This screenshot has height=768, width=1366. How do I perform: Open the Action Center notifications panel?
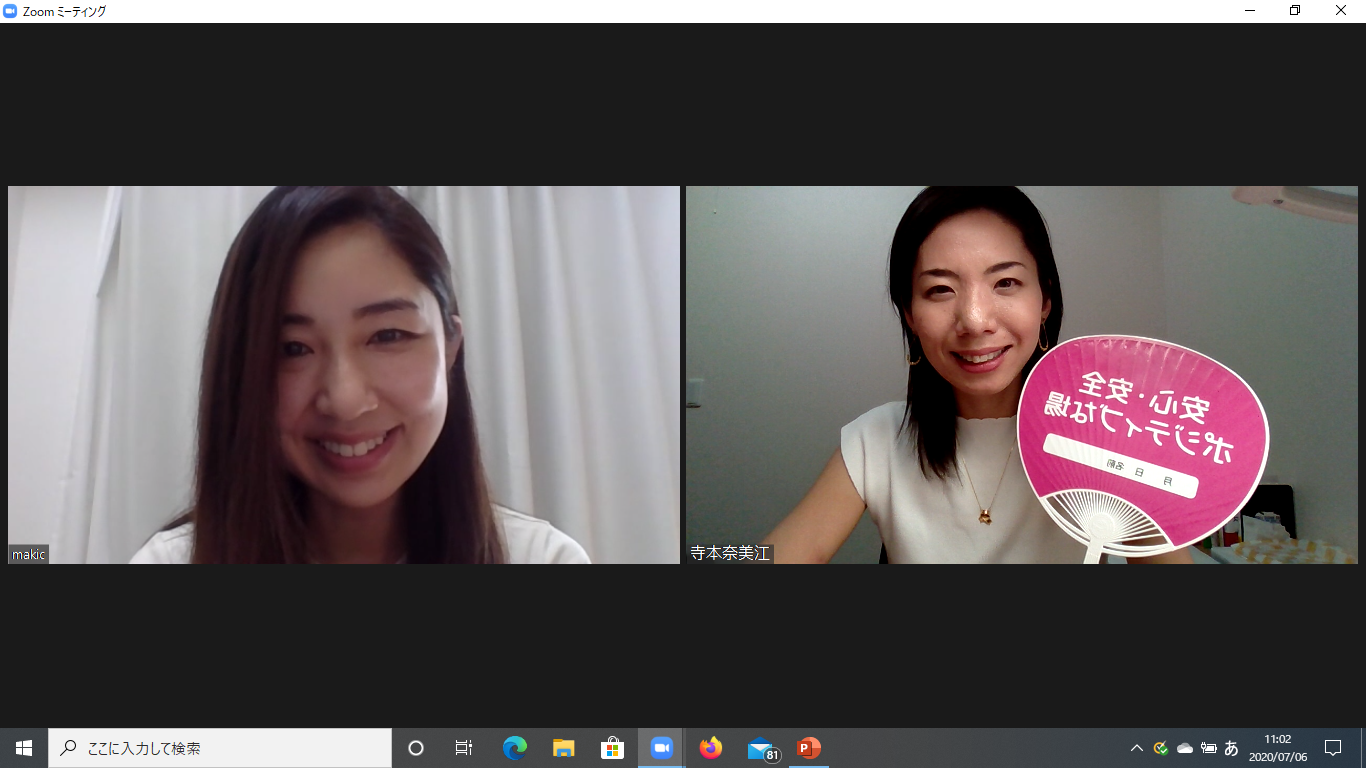1332,748
